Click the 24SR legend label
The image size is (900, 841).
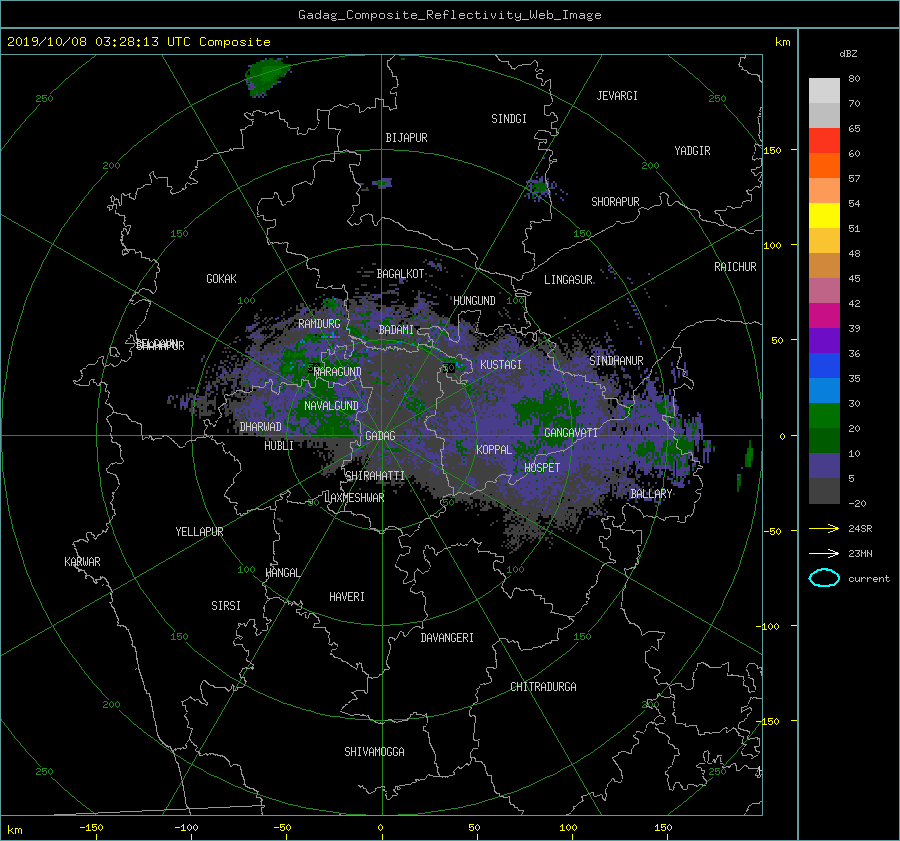[x=860, y=529]
